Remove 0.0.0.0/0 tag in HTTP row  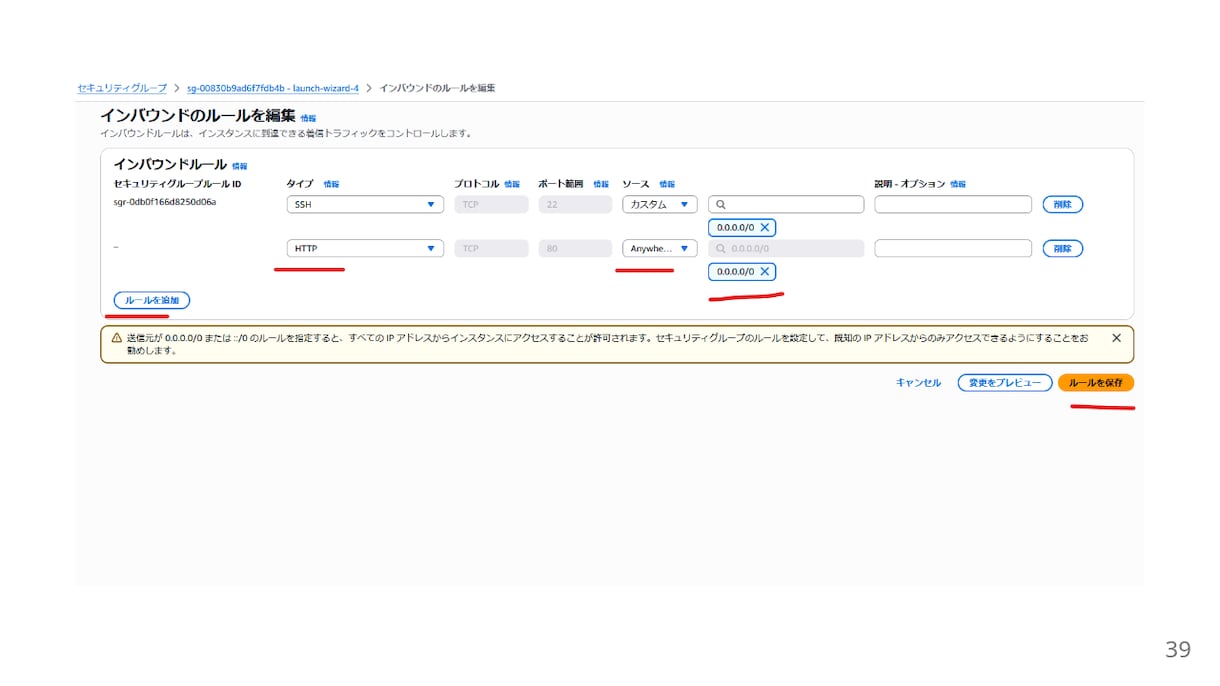765,272
